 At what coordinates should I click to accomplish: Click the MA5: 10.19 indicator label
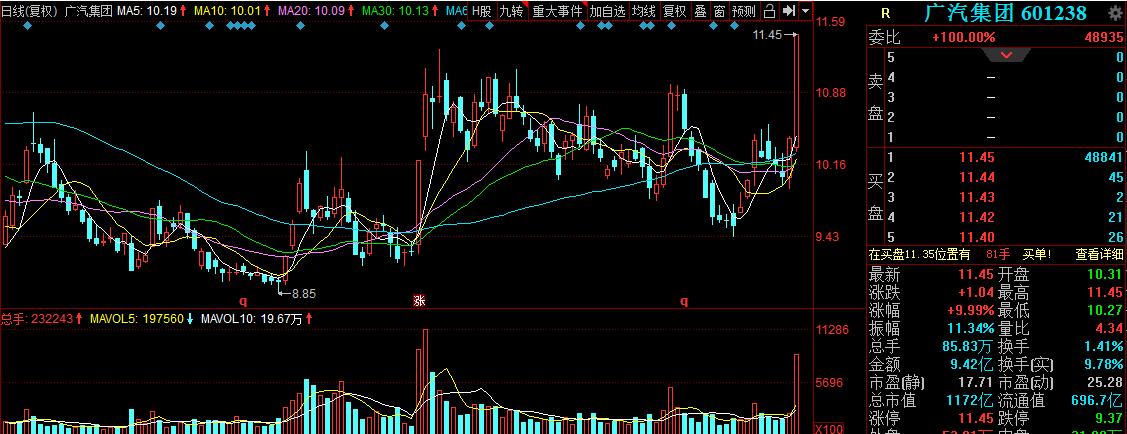coord(147,11)
